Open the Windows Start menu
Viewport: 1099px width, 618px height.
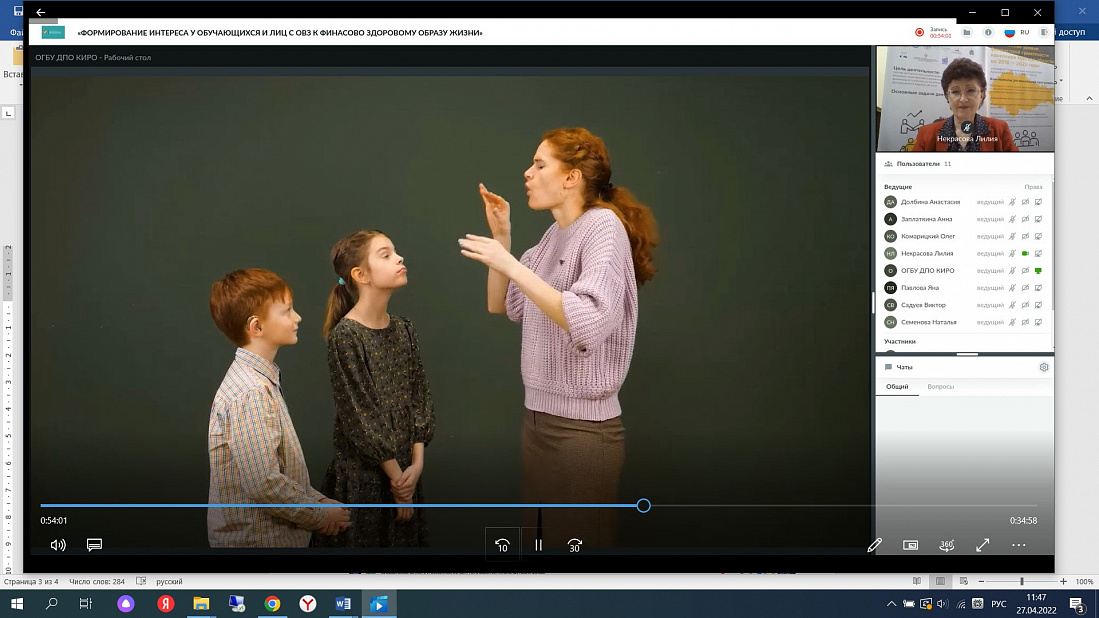pos(17,603)
